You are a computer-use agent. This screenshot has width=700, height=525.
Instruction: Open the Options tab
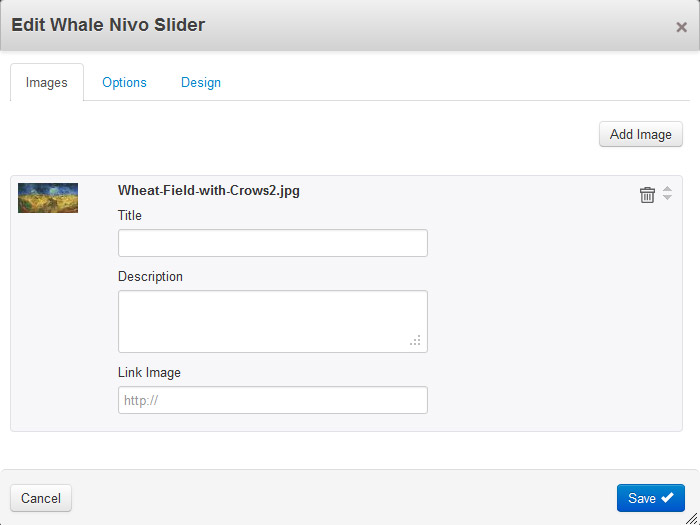coord(124,83)
